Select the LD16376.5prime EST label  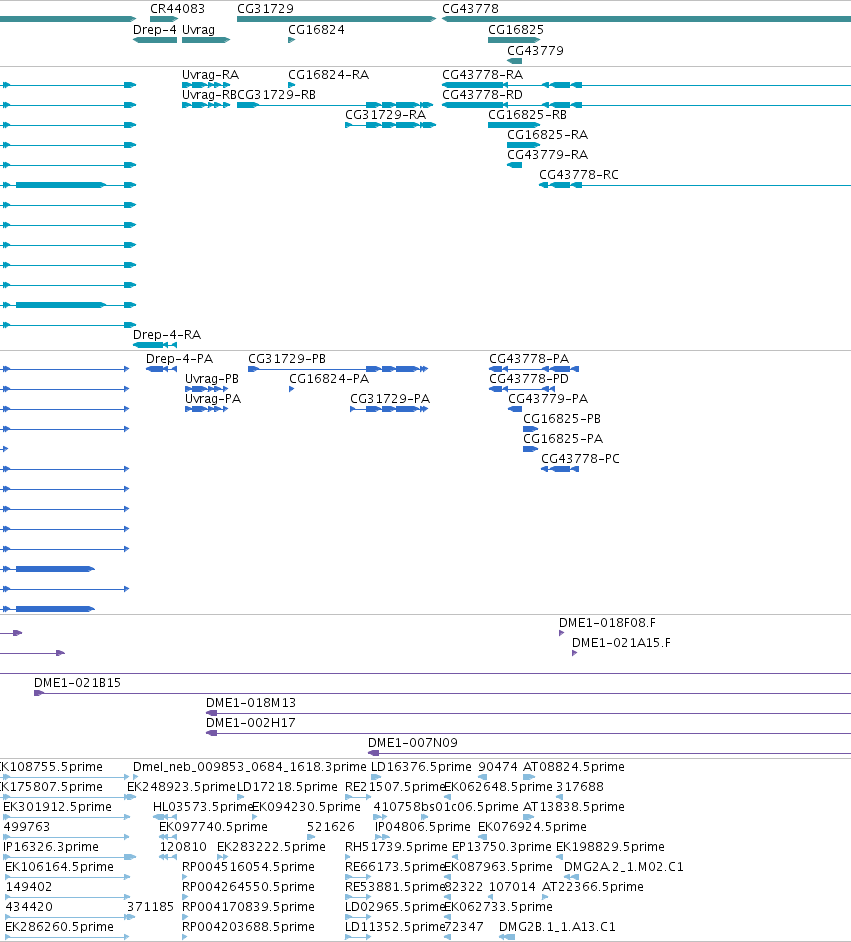[422, 767]
